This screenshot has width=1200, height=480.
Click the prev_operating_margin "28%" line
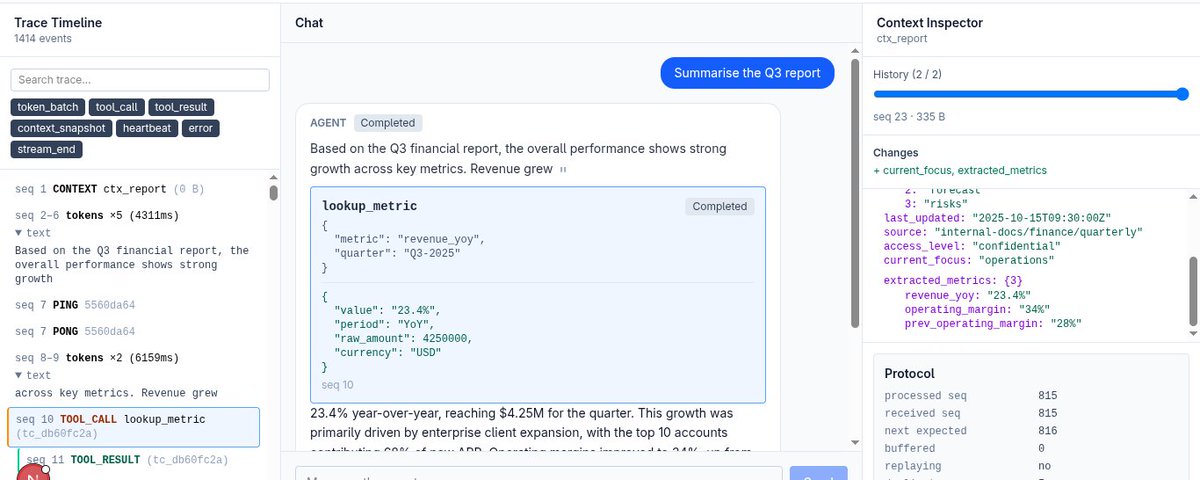992,323
